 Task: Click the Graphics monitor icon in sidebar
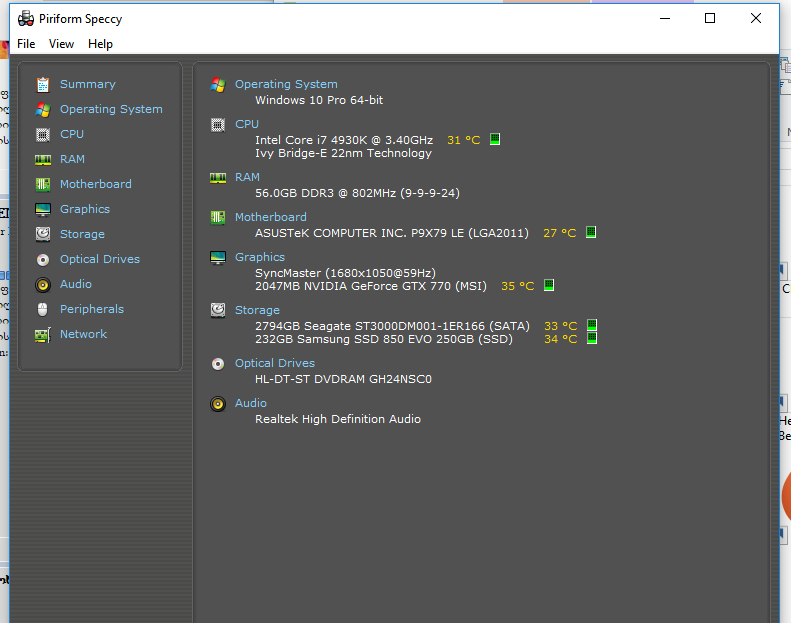[x=43, y=209]
